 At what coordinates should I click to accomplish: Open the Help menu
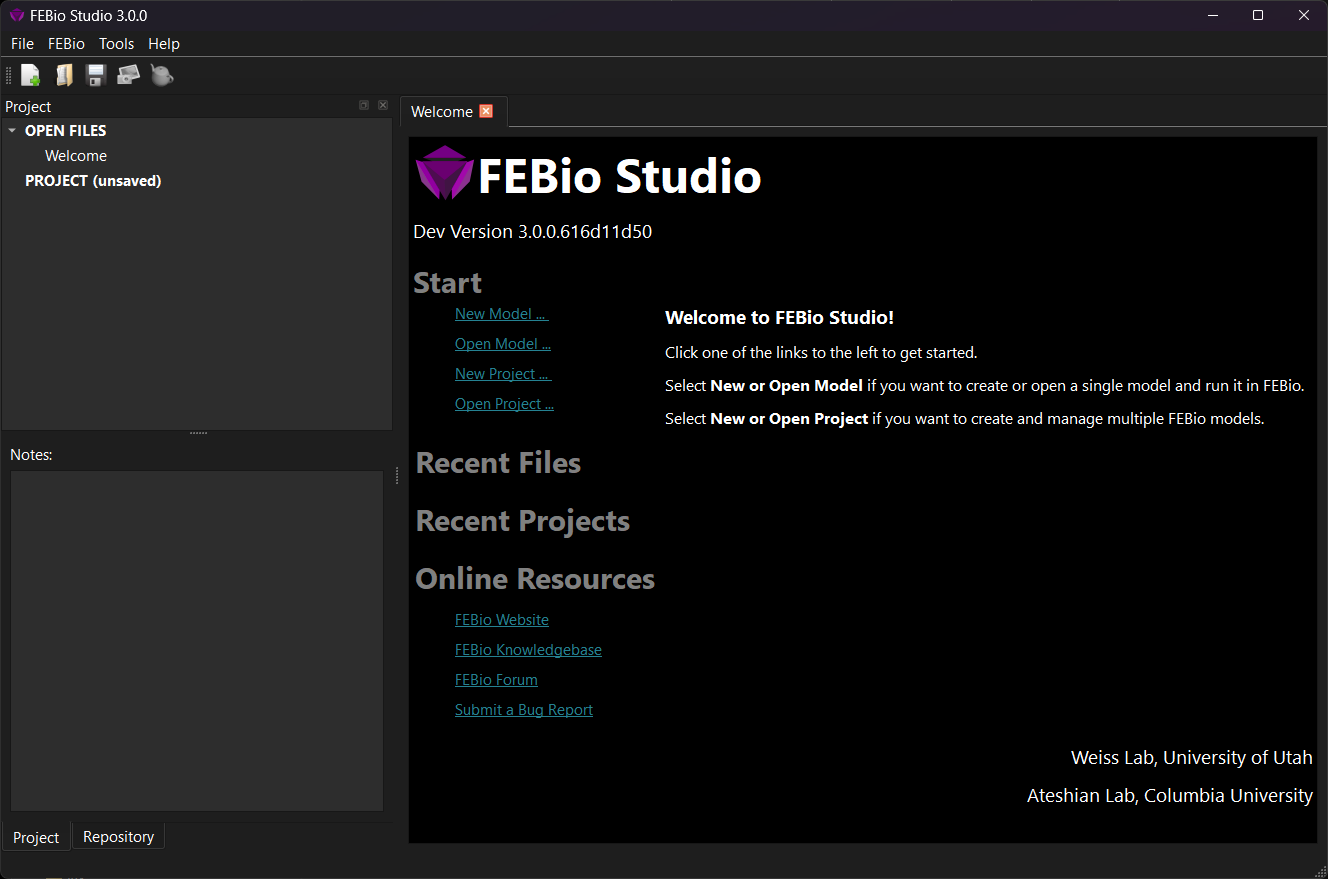coord(164,44)
